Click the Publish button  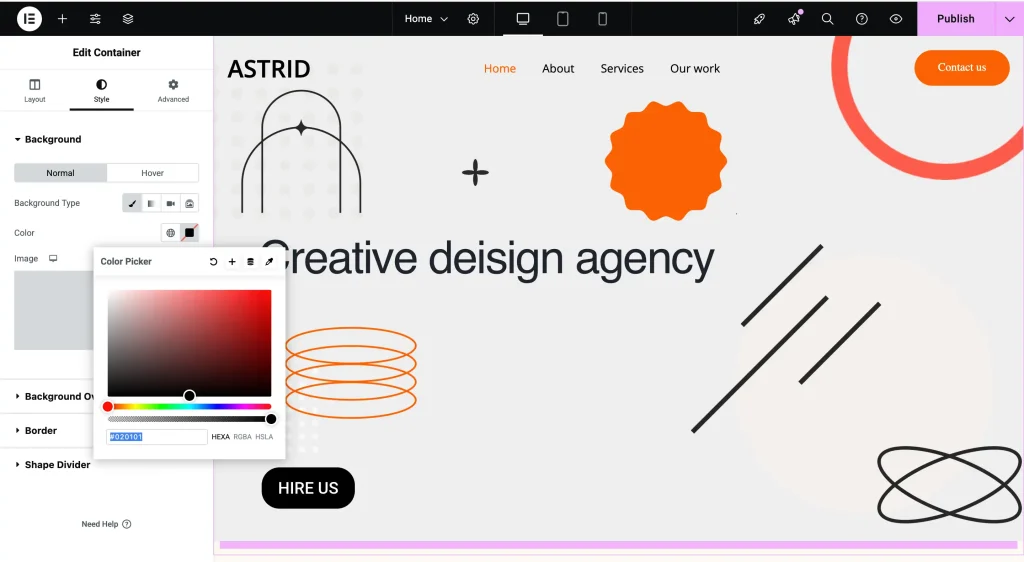click(955, 19)
